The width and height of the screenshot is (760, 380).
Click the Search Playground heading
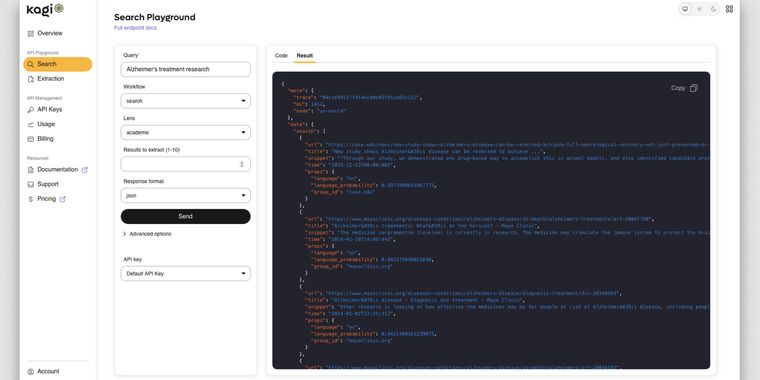tap(155, 17)
